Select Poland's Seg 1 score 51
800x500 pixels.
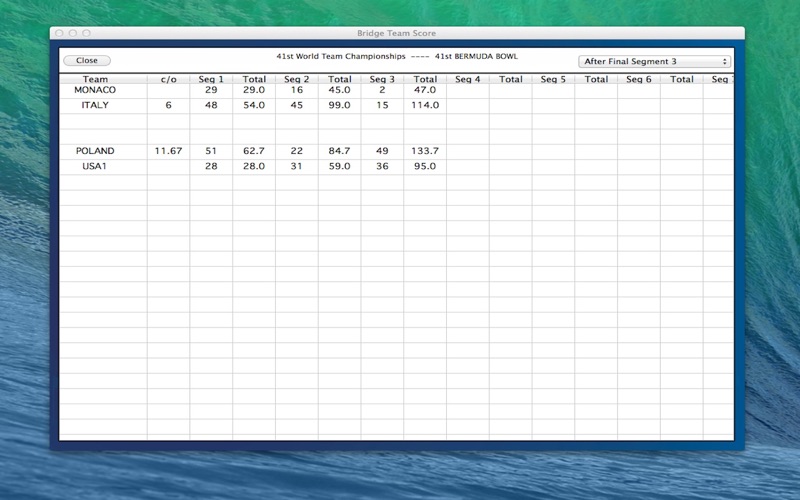tap(211, 151)
